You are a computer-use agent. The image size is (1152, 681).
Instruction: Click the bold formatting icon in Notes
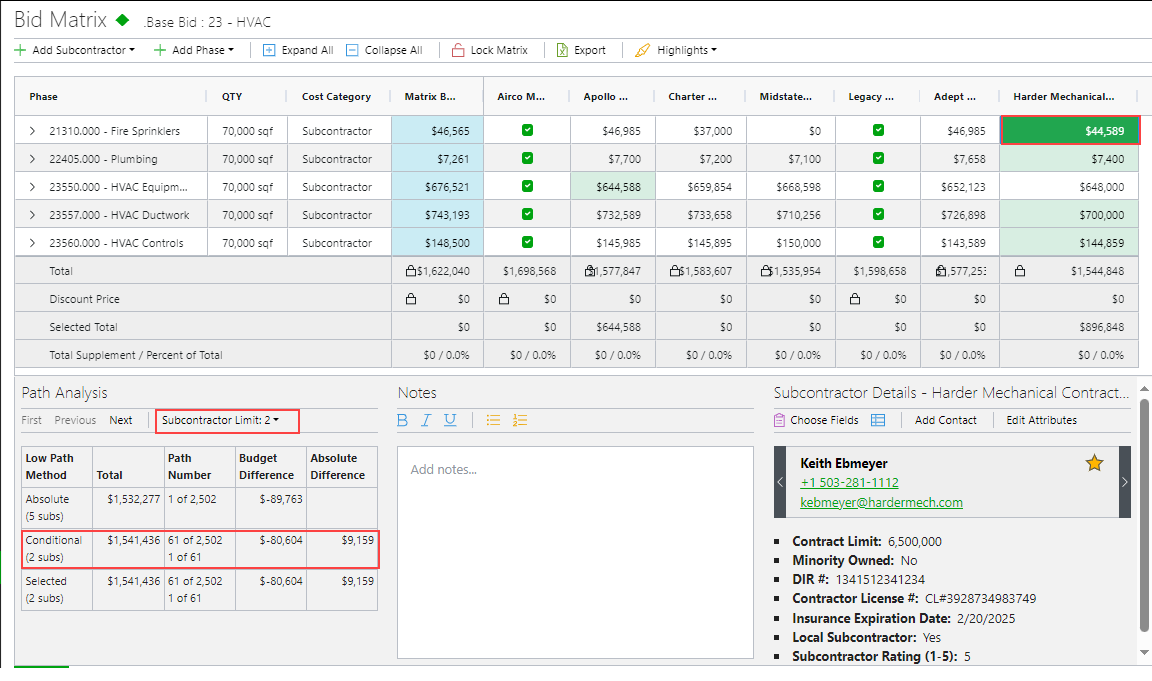coord(403,420)
